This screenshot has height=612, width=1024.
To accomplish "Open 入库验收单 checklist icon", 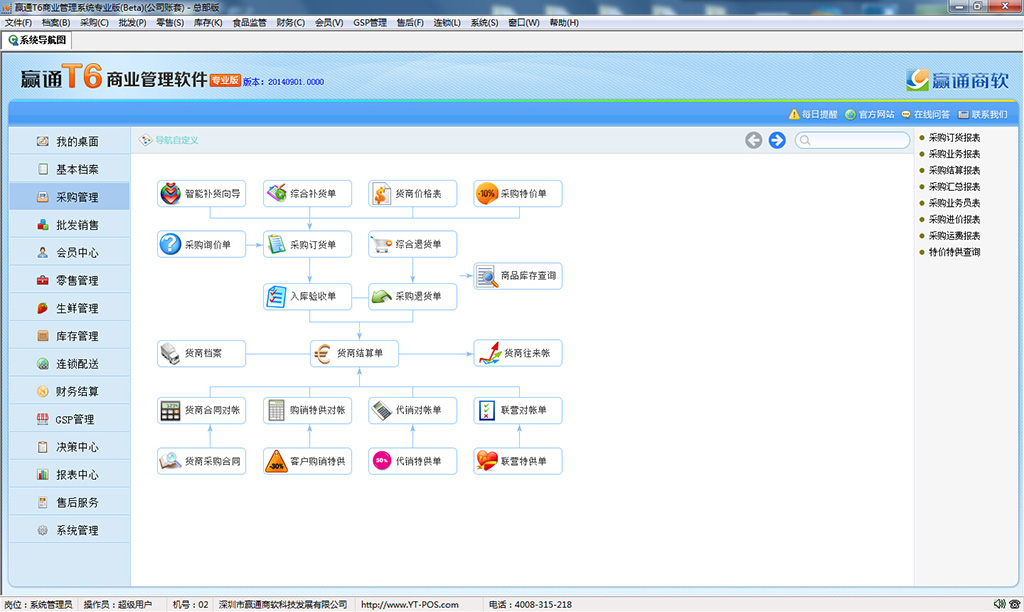I will tap(276, 296).
